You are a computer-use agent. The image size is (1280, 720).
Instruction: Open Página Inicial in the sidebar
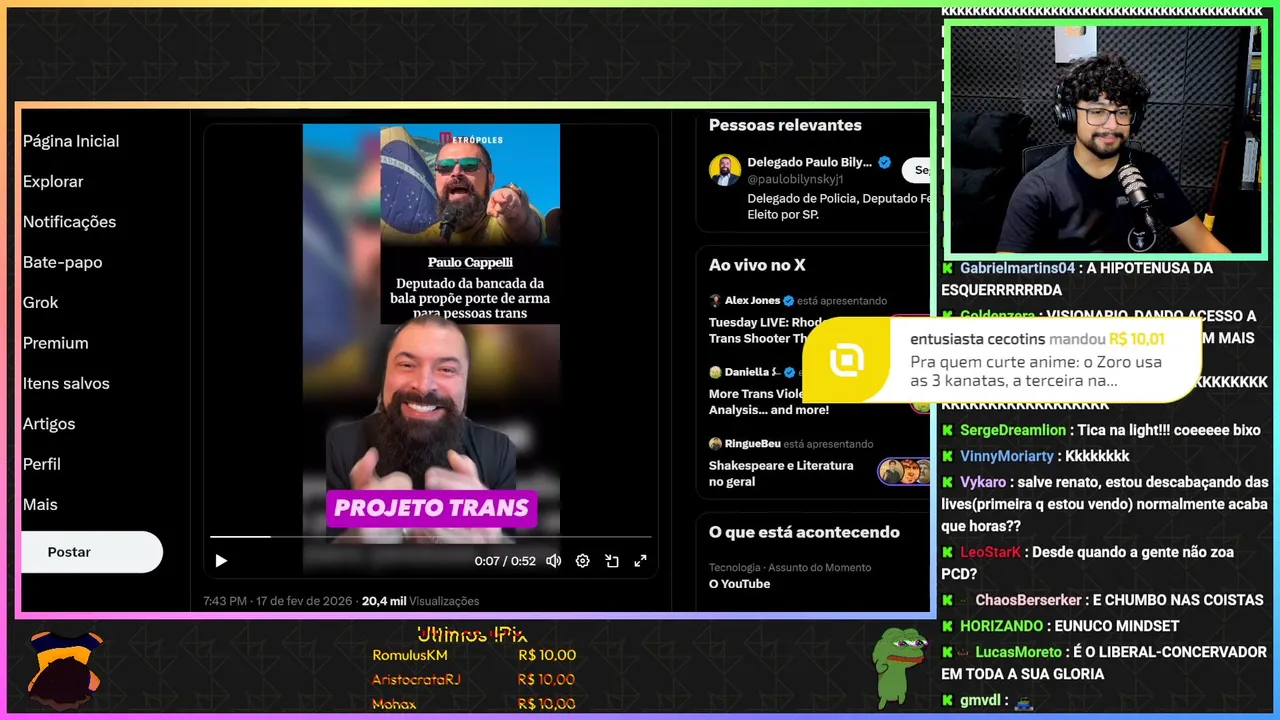coord(71,141)
